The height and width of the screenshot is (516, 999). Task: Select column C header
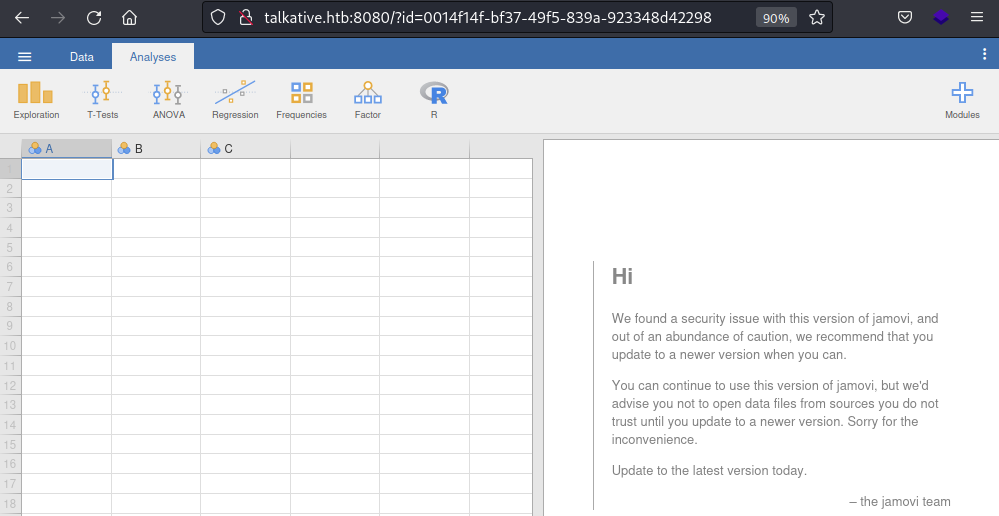(x=245, y=149)
